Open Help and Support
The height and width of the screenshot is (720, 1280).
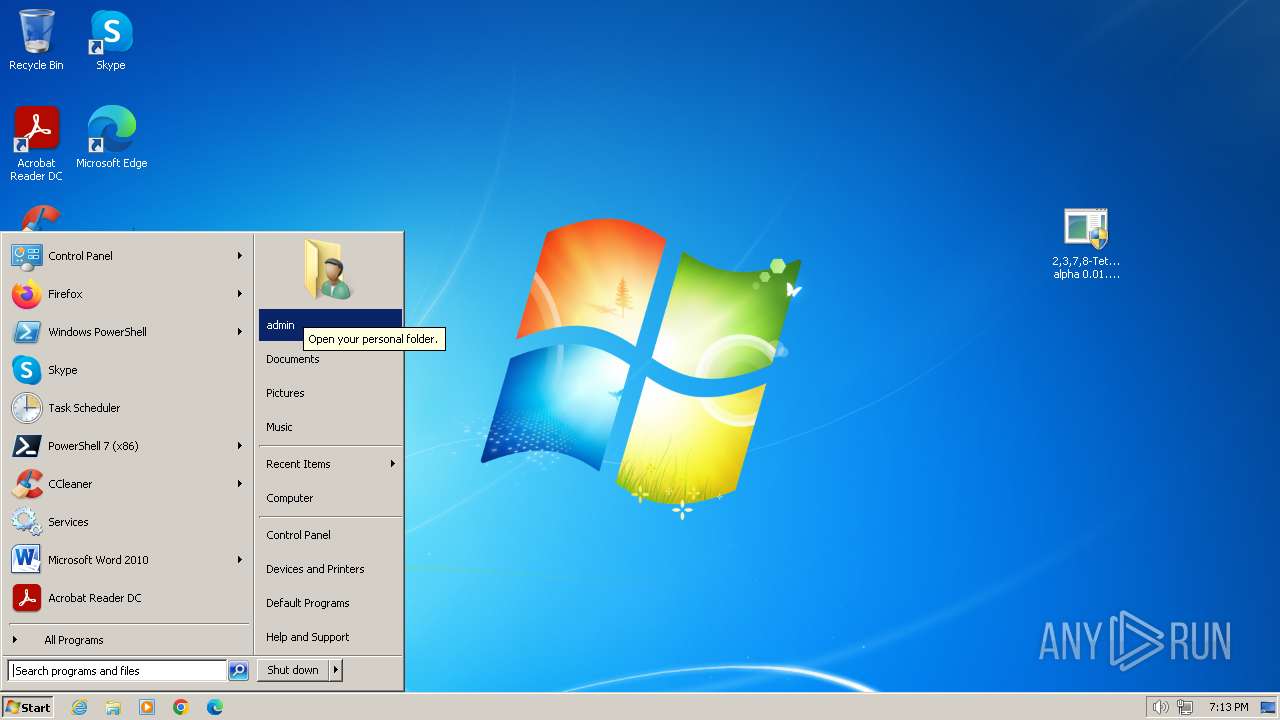point(330,637)
